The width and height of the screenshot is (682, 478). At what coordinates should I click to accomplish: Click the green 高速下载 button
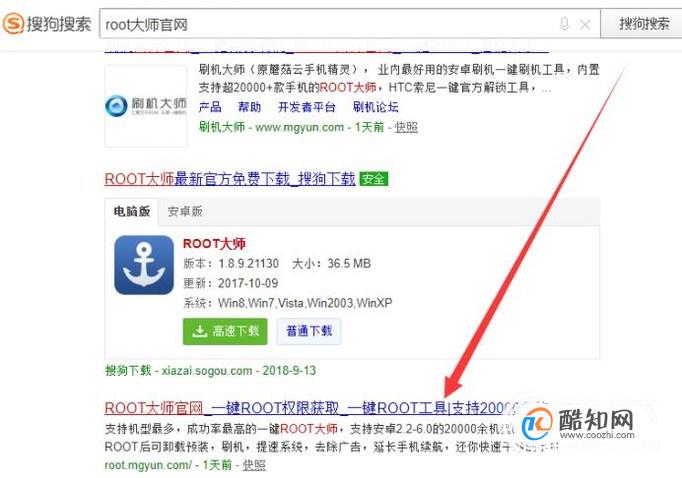(x=225, y=331)
